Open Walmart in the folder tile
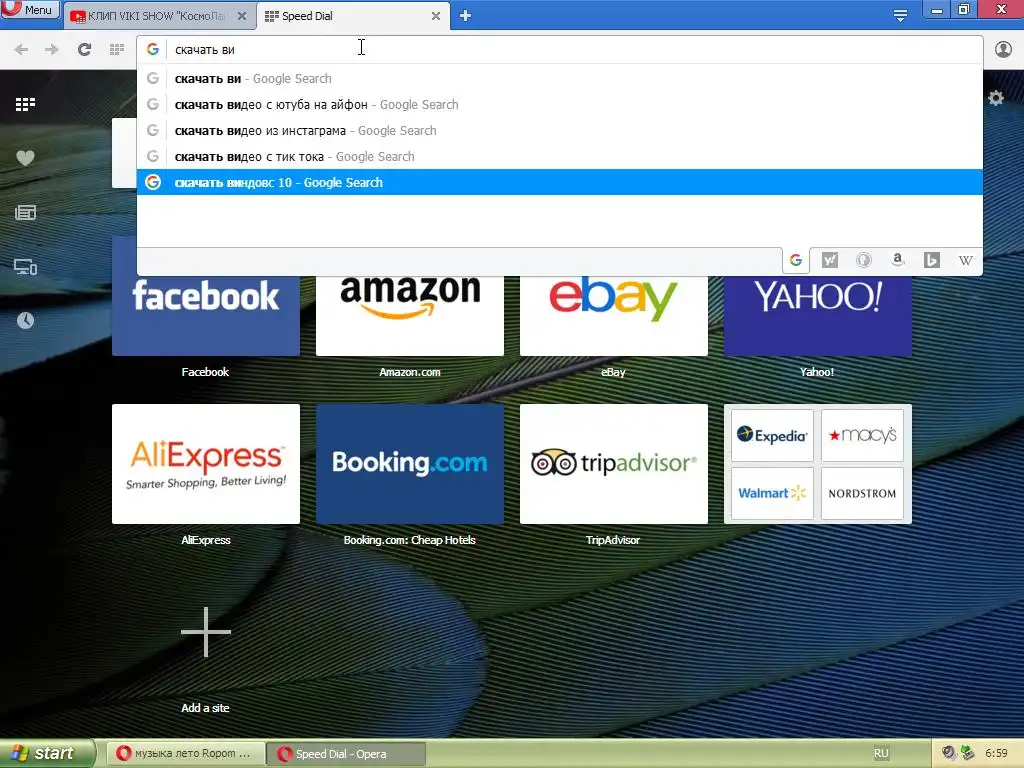Viewport: 1024px width, 768px height. 772,493
